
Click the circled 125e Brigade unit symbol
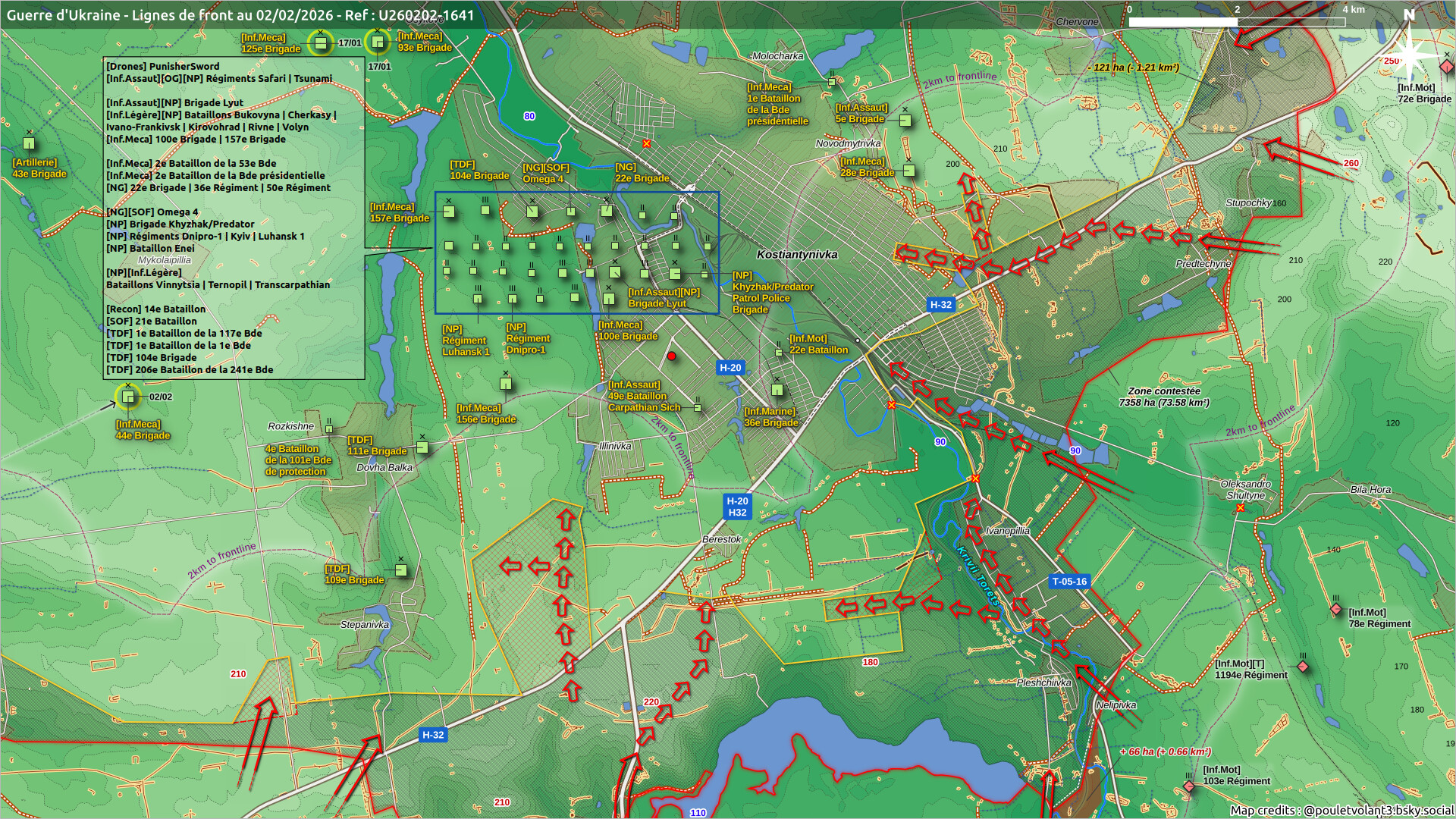pyautogui.click(x=321, y=43)
